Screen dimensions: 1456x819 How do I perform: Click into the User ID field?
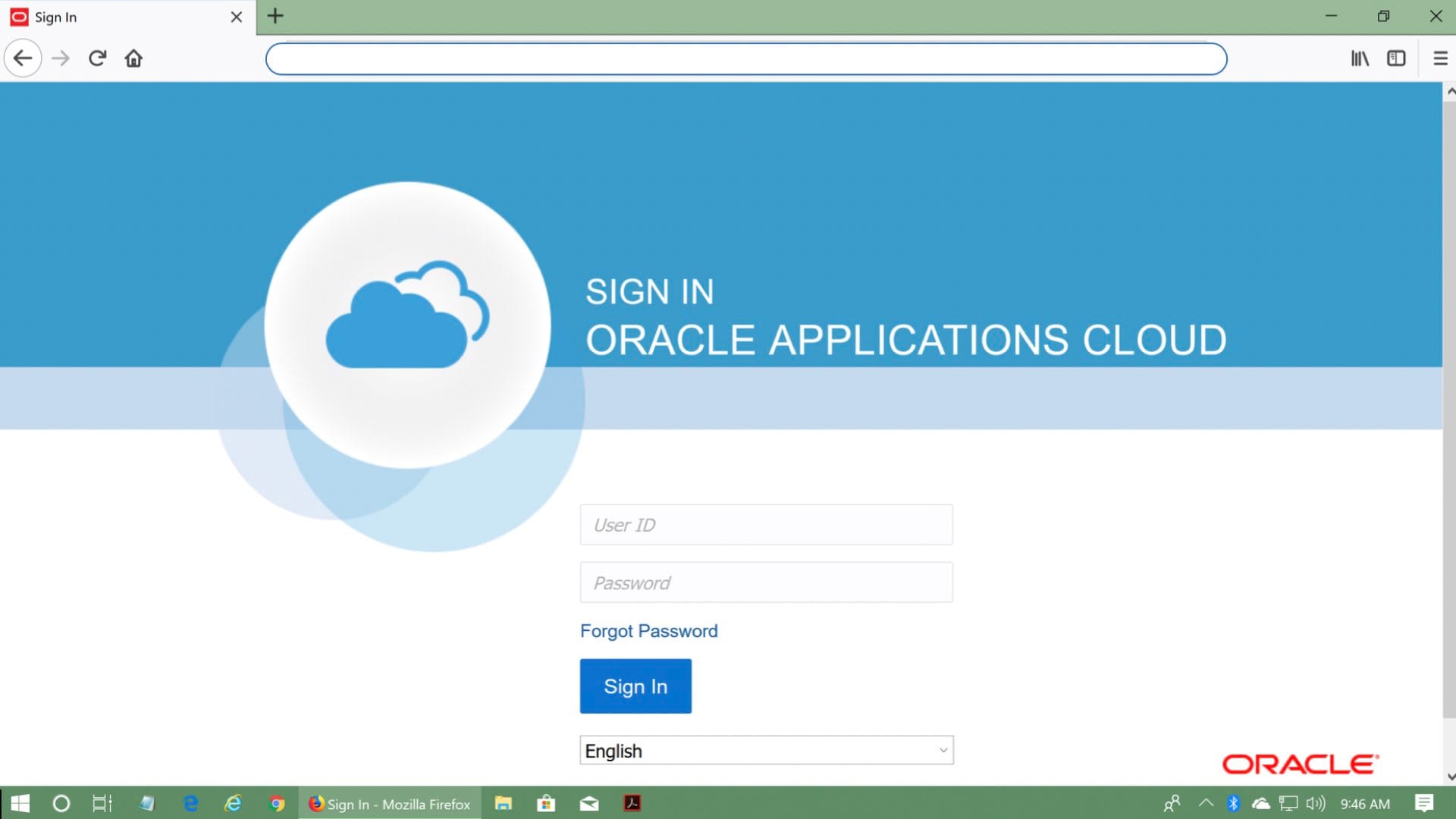(766, 524)
